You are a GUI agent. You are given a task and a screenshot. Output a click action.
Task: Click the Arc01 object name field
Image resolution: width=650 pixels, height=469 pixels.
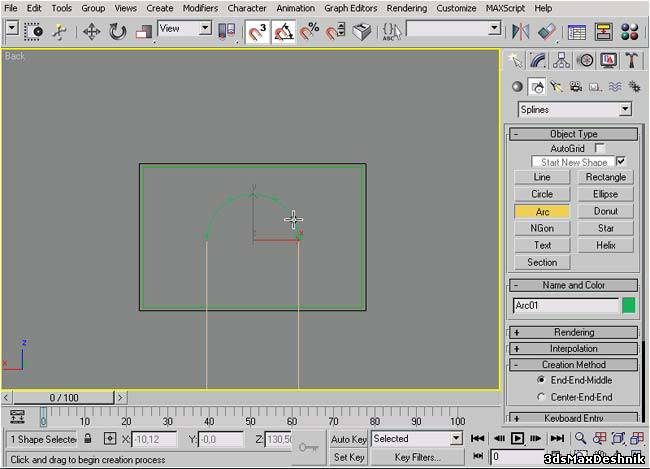pos(565,305)
